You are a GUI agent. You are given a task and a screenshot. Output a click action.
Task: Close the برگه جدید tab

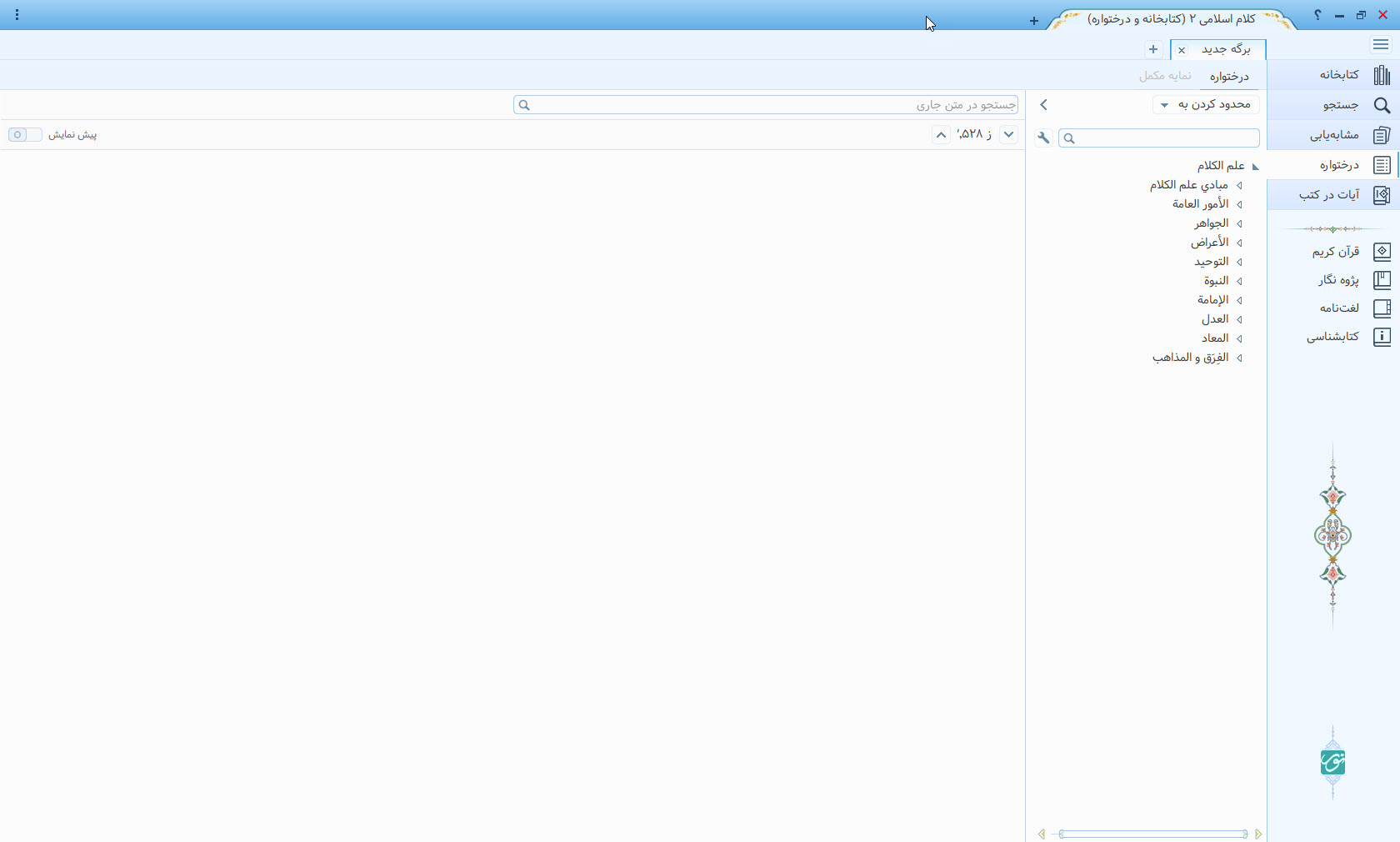coord(1182,50)
